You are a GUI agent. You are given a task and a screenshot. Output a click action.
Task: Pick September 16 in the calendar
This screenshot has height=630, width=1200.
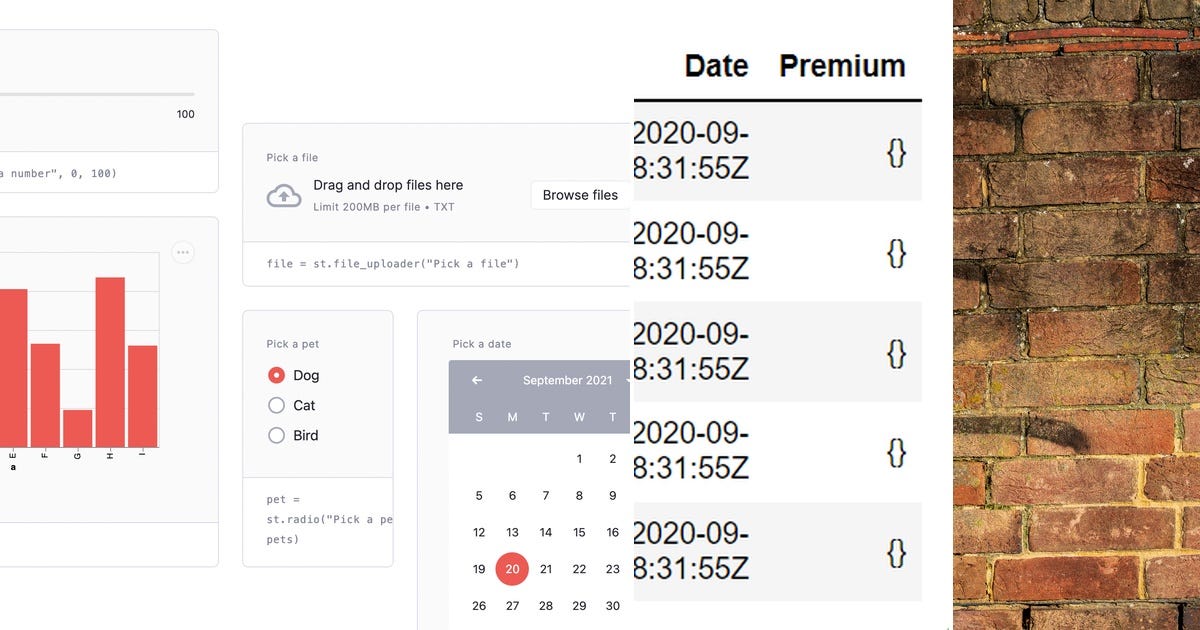(x=613, y=533)
